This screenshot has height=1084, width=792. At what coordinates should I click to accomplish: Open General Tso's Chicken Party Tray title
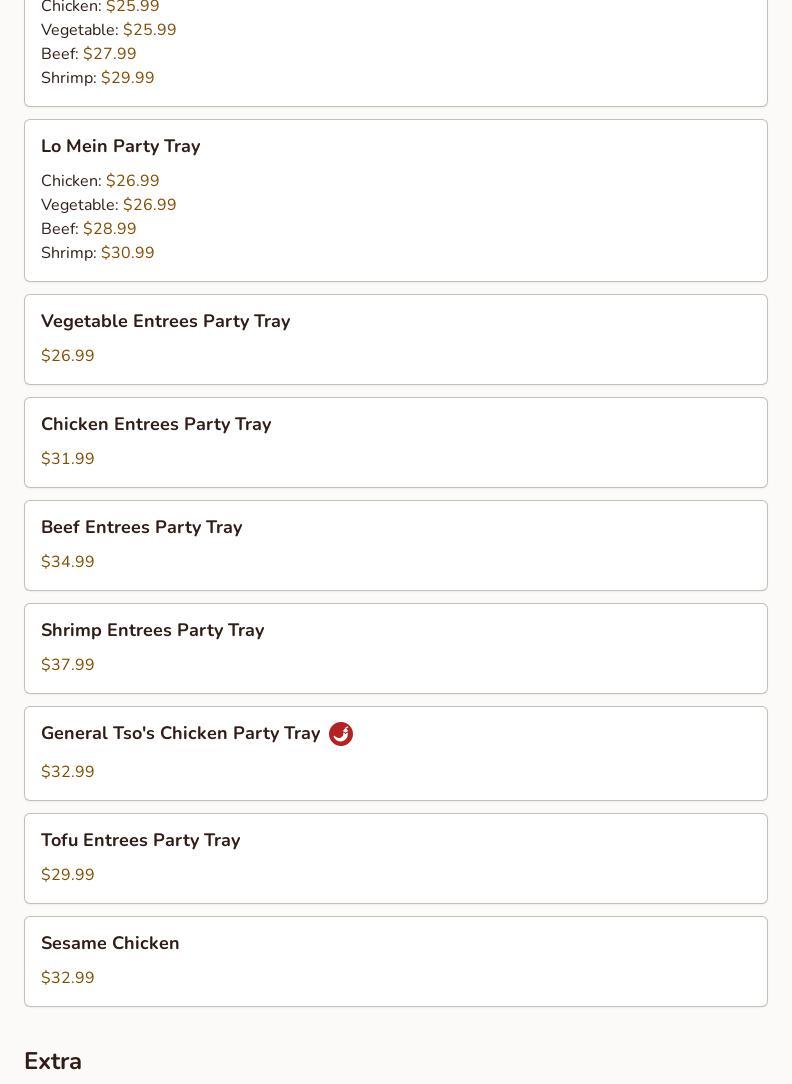(x=181, y=733)
